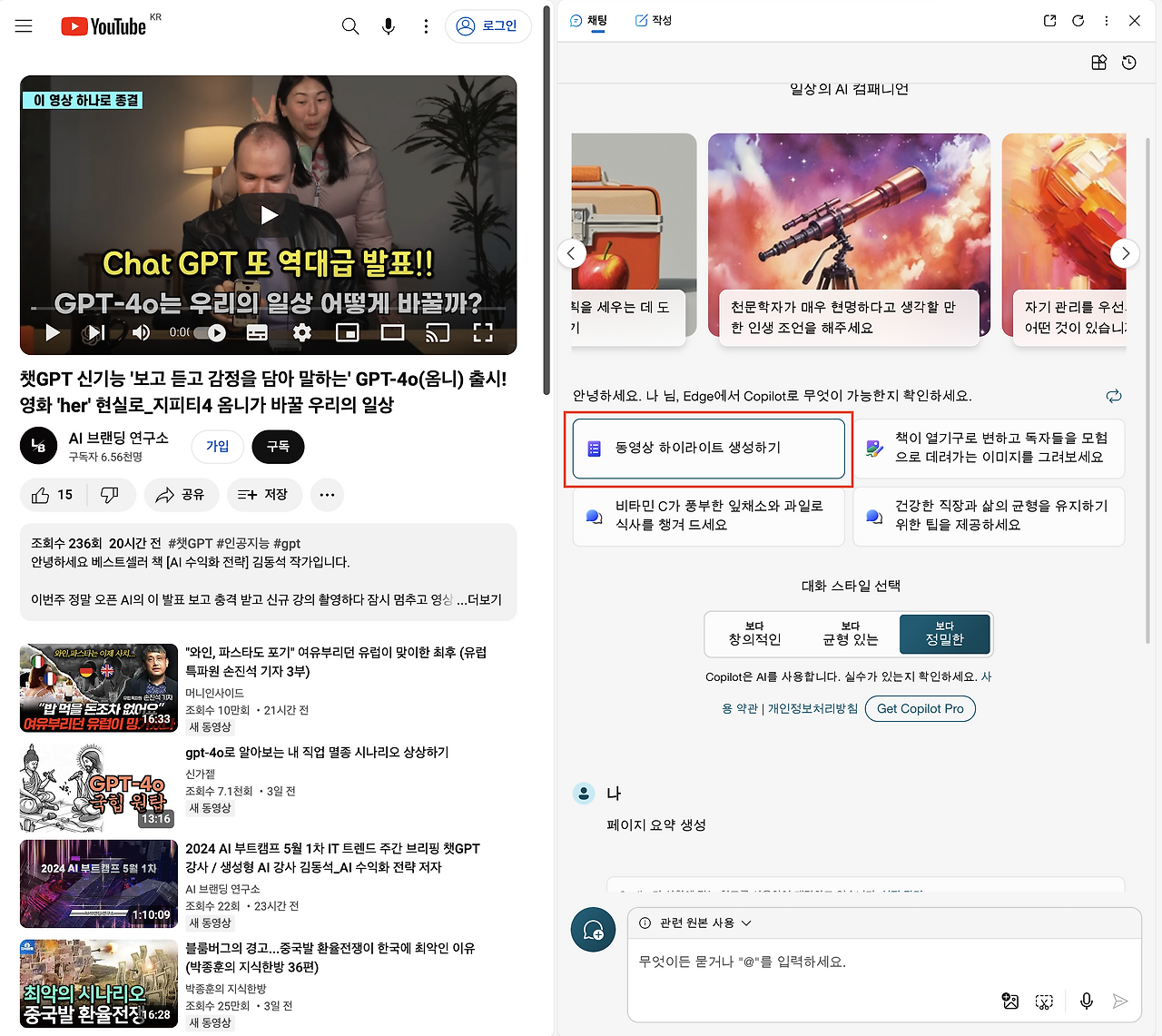Open the Copilot plugins icon
This screenshot has width=1162, height=1036.
(1099, 63)
